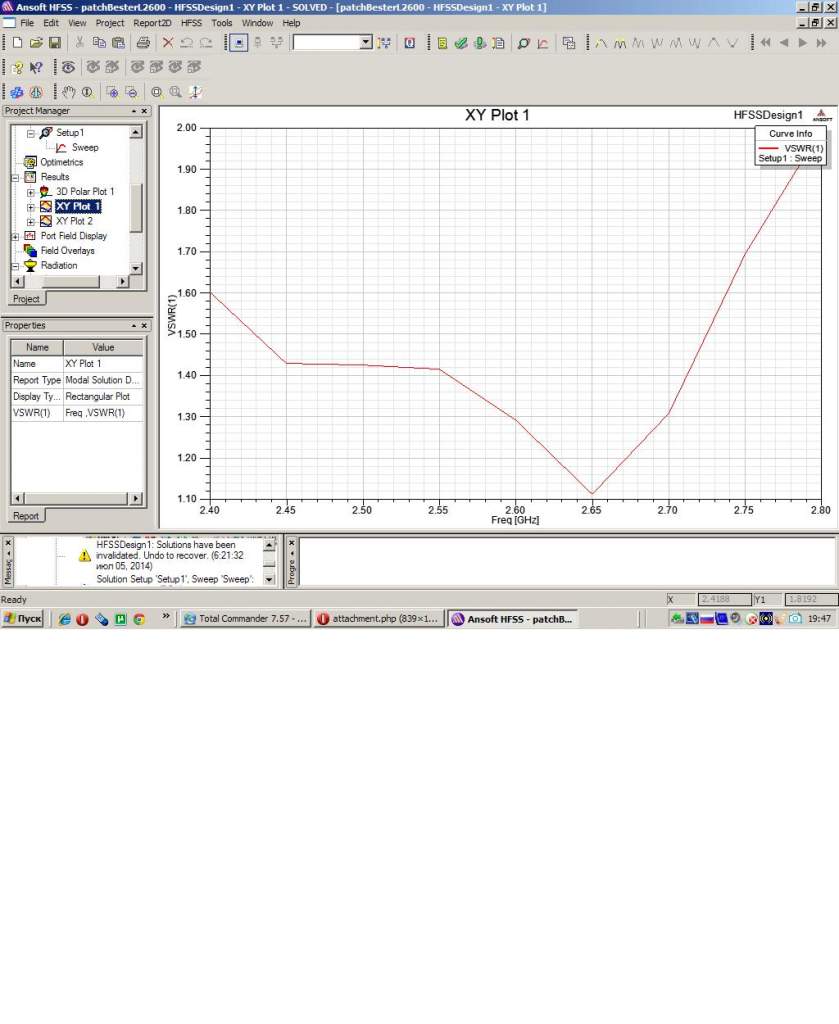Open the Report2D menu
The height and width of the screenshot is (1024, 839).
tap(152, 22)
